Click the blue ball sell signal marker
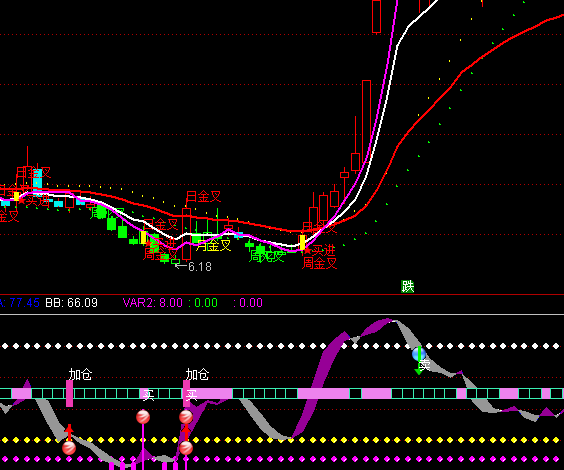 click(x=419, y=354)
